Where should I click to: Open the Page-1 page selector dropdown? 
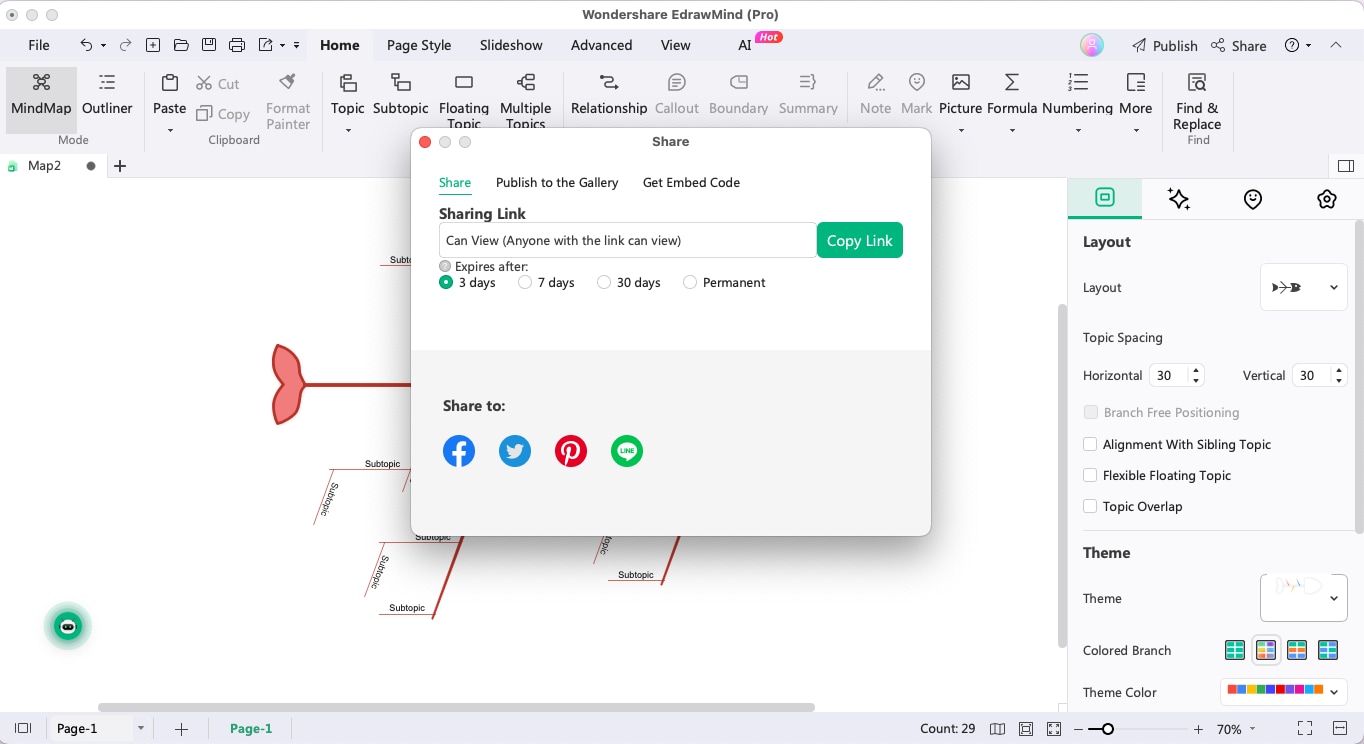coord(141,729)
